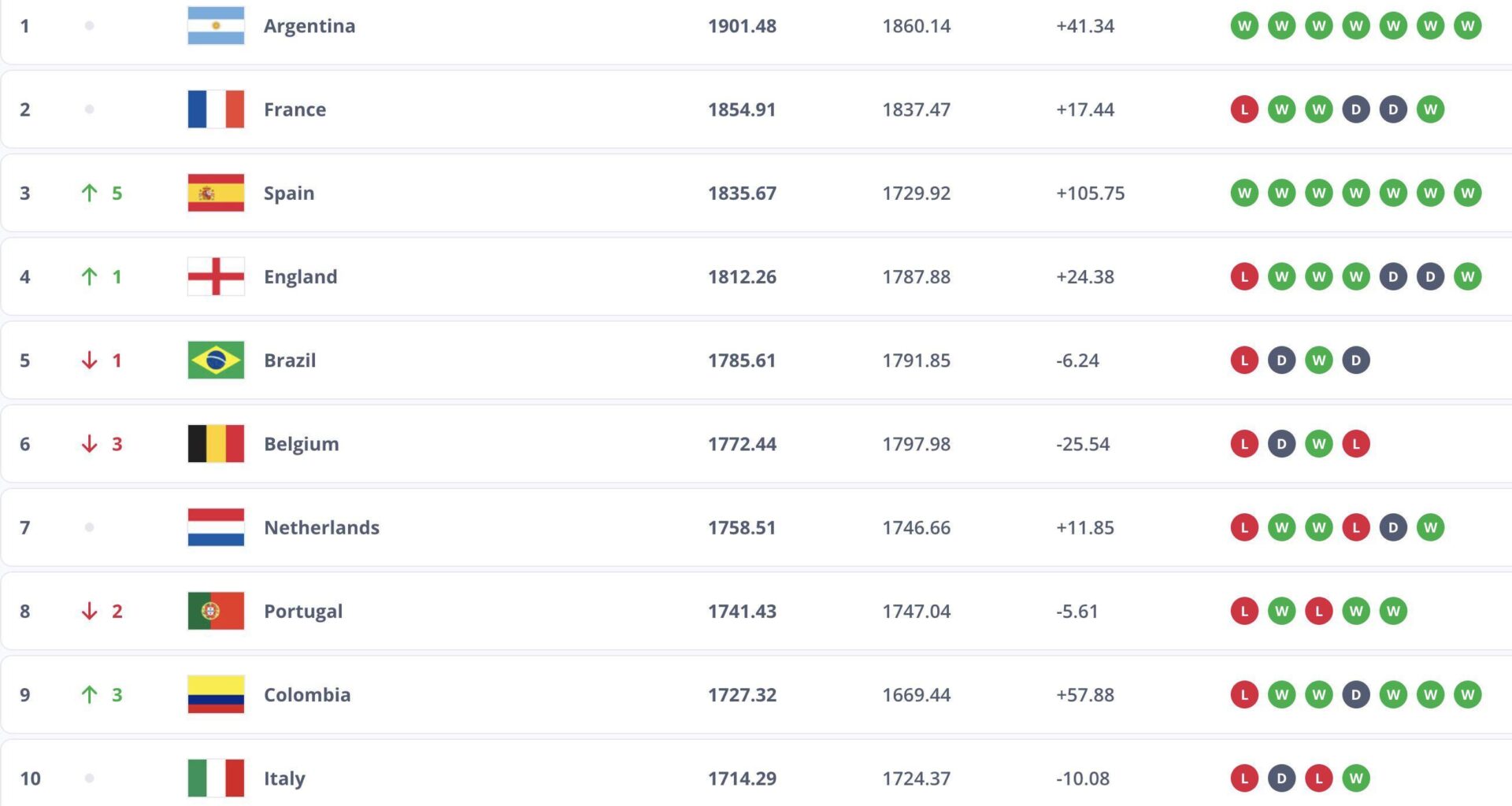
Task: Click the Brazil flag icon
Action: tap(216, 360)
